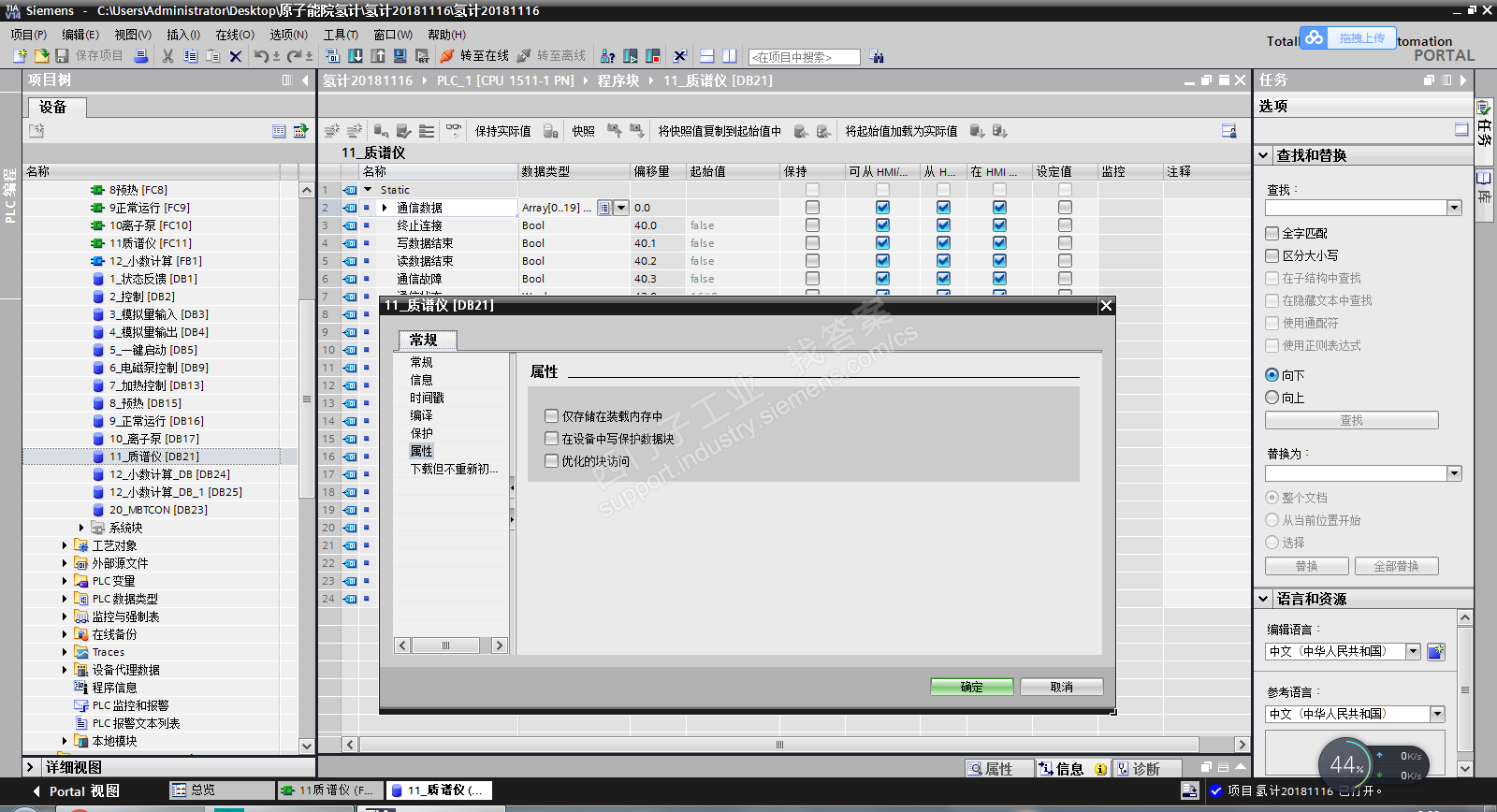Image resolution: width=1497 pixels, height=812 pixels.
Task: Click the editor's horizontal scrollbar thumb
Action: (x=779, y=745)
